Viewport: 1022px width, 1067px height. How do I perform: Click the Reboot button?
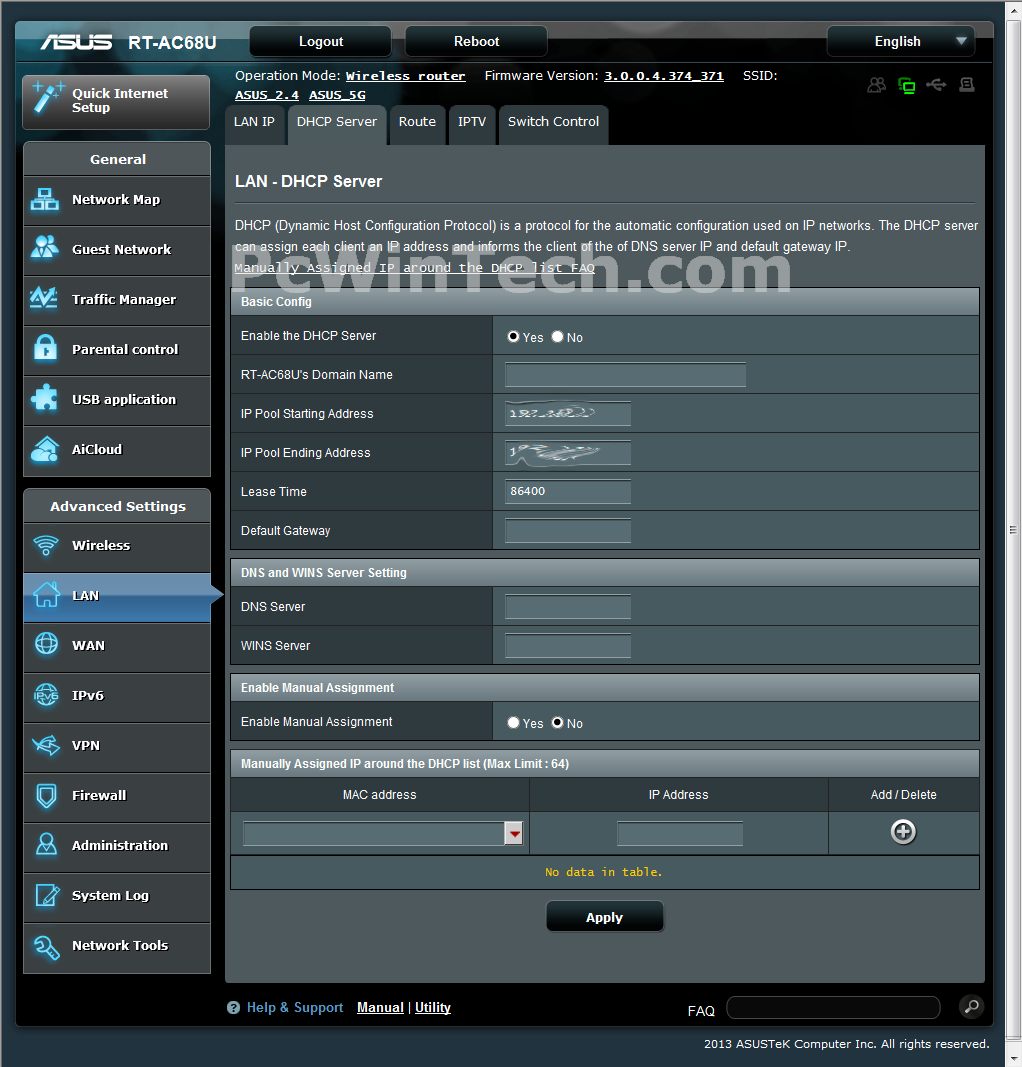[x=476, y=42]
